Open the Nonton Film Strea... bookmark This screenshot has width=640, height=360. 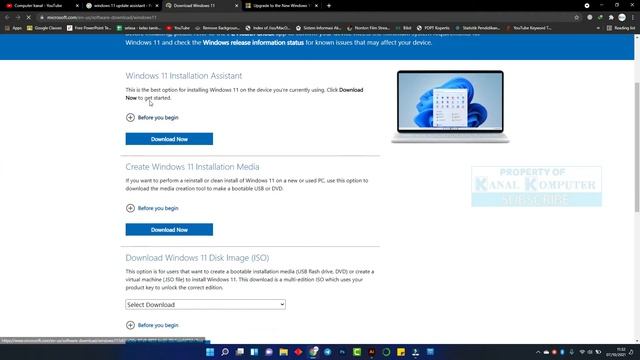tap(368, 28)
